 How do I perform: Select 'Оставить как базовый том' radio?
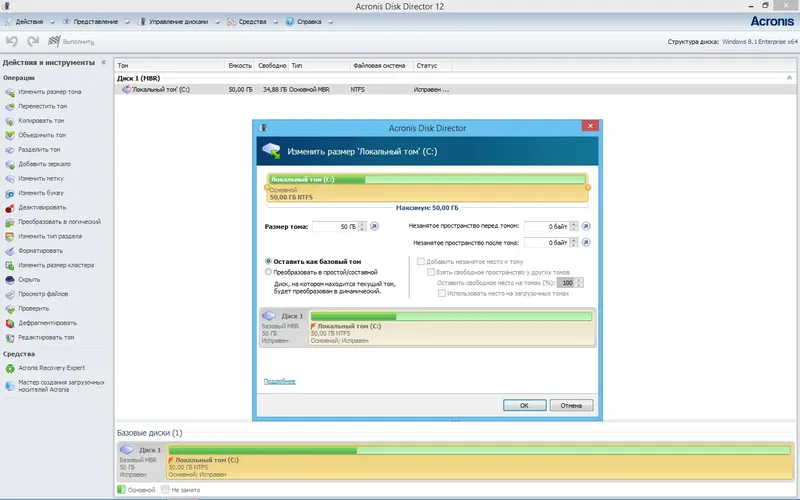pos(268,261)
